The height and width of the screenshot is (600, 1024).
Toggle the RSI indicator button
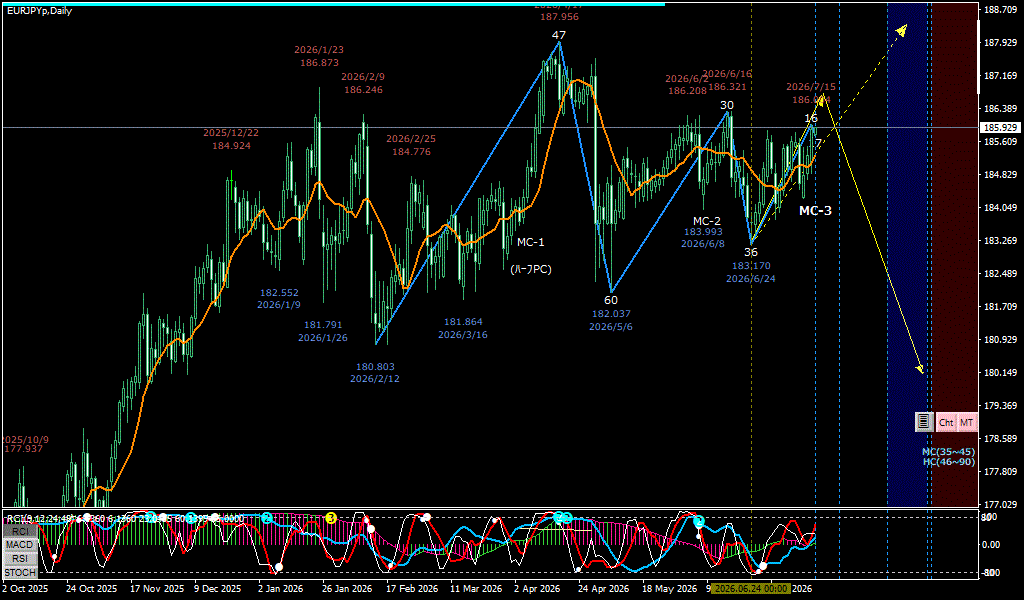pyautogui.click(x=20, y=559)
